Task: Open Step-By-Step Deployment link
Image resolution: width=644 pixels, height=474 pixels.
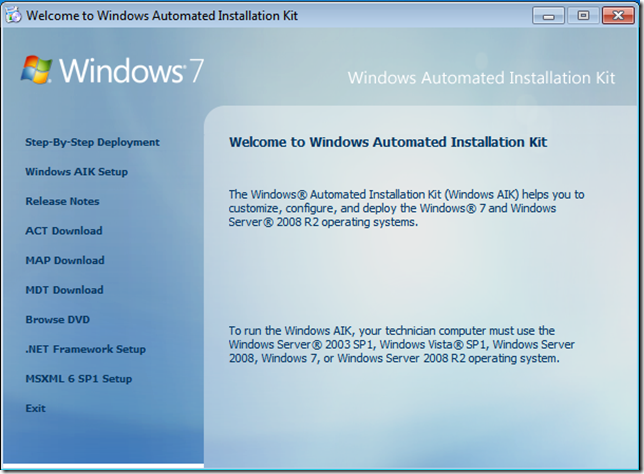Action: click(92, 143)
